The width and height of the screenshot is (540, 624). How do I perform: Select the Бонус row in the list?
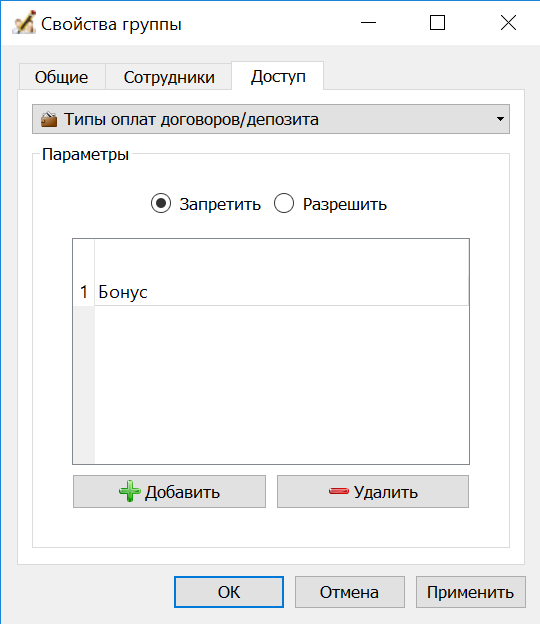[x=282, y=292]
